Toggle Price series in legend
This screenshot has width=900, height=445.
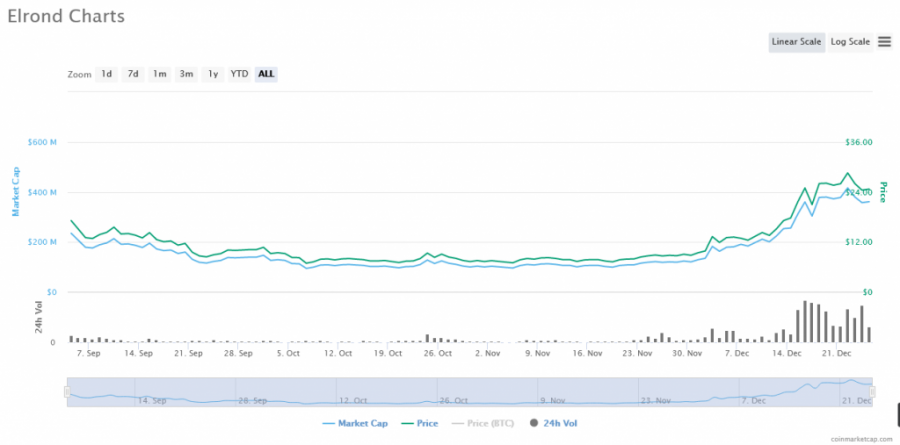420,424
